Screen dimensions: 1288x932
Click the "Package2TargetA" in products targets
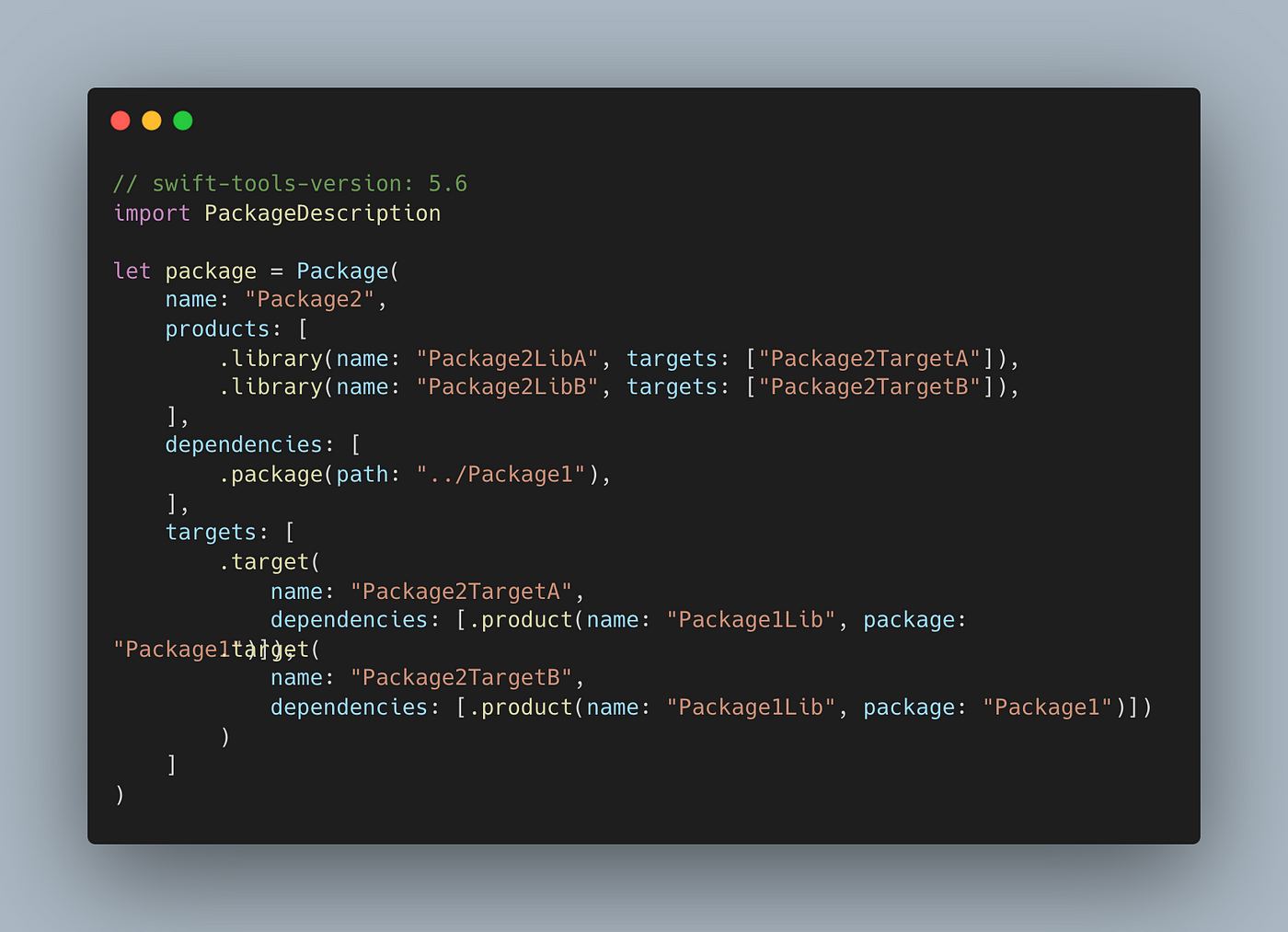point(869,358)
